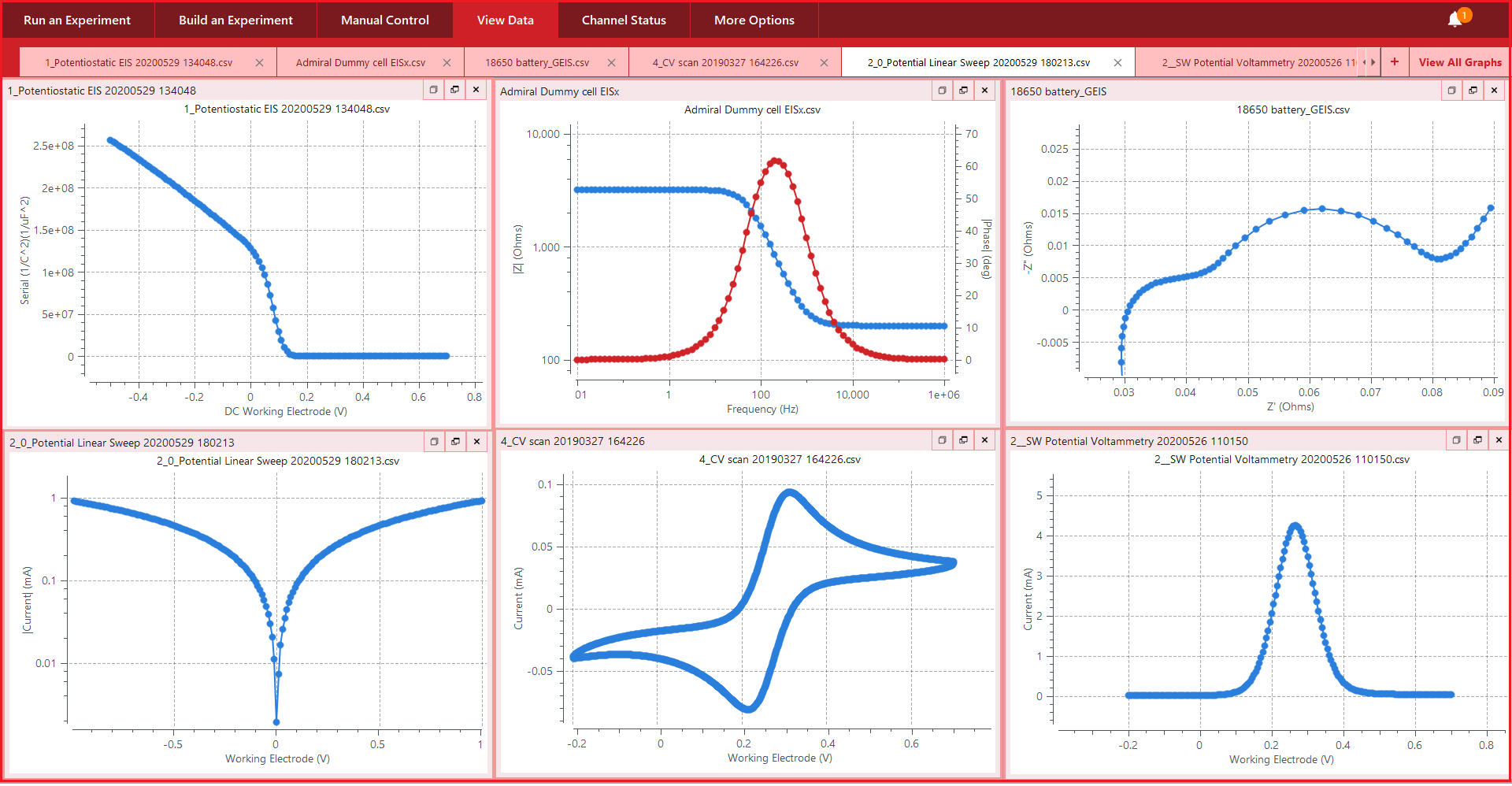
Task: Go to Run an Experiment
Action: (77, 20)
